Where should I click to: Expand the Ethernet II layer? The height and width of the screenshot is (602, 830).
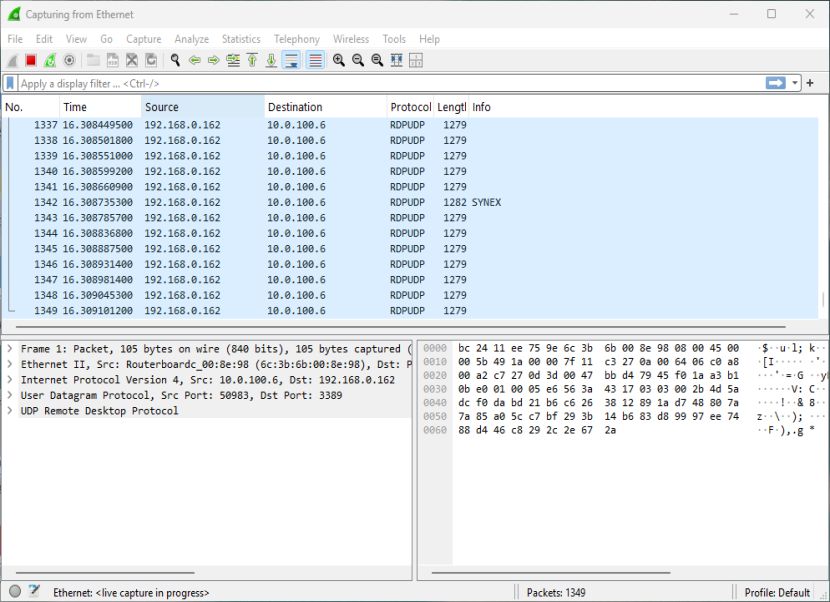coord(10,364)
